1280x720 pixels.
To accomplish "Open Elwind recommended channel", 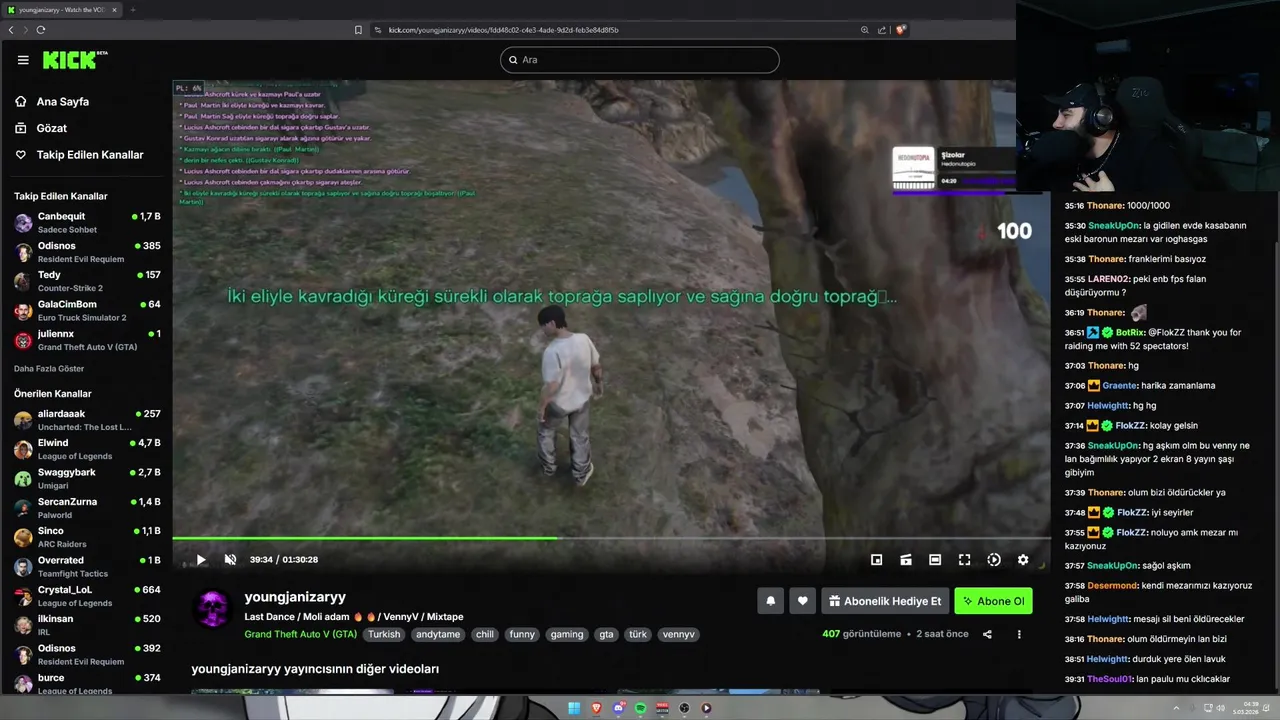I will point(87,449).
